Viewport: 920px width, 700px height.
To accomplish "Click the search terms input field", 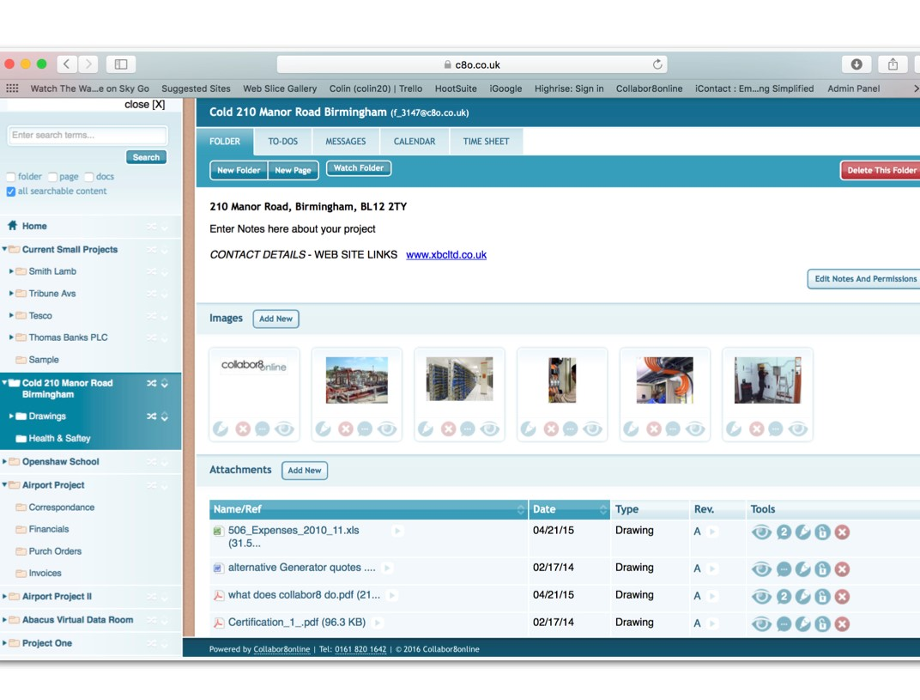I will point(87,135).
